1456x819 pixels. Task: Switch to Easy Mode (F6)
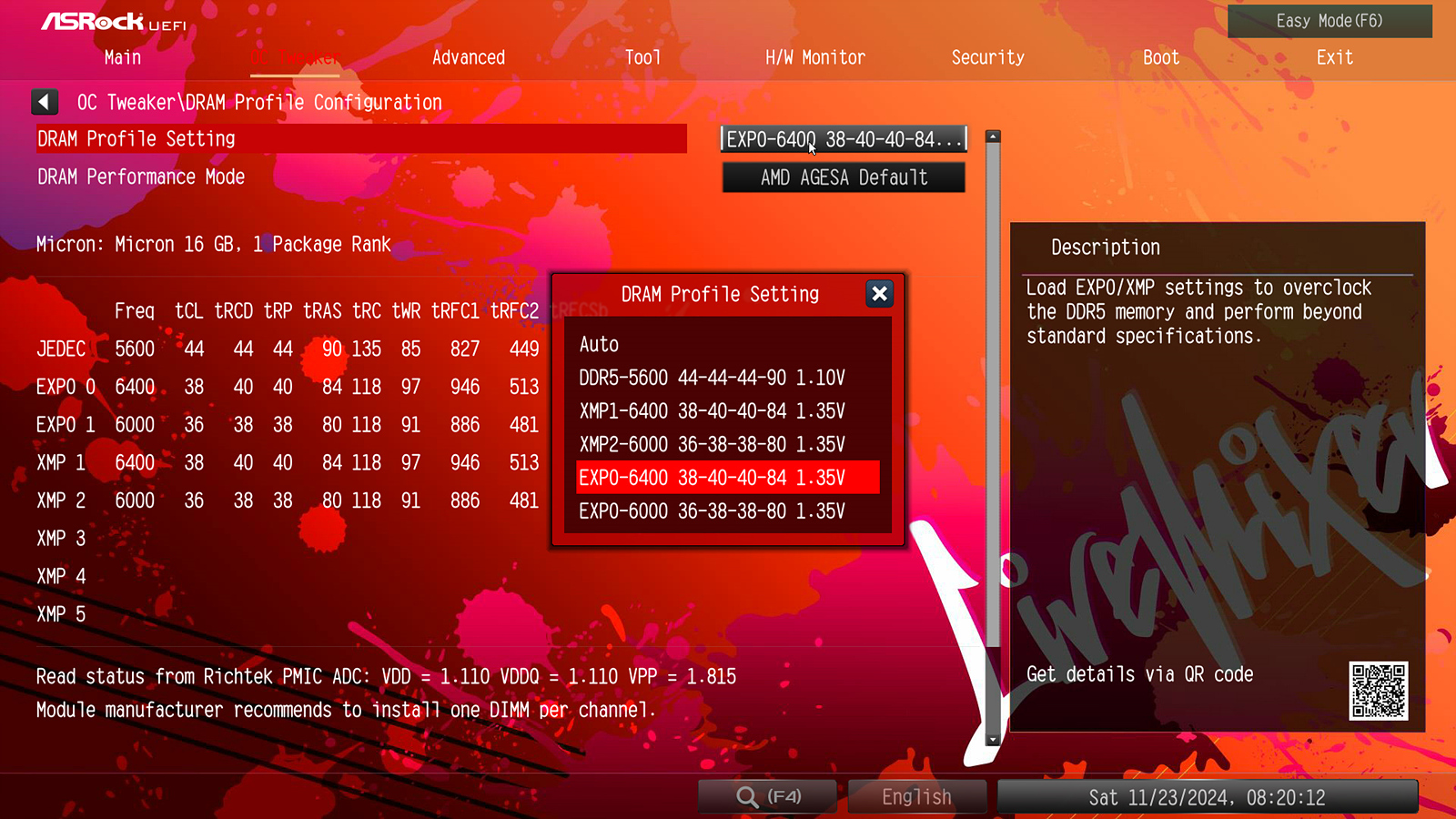tap(1330, 21)
